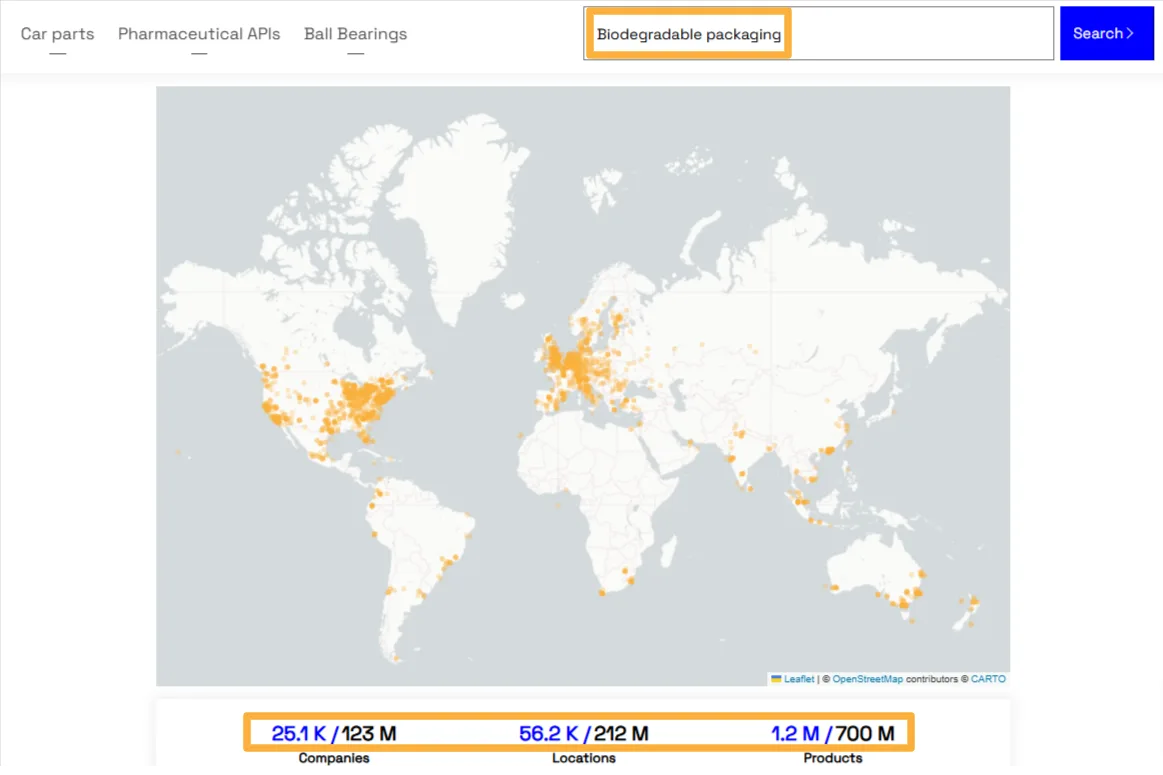1163x775 pixels.
Task: Click the 56.2 K locations count
Action: (x=548, y=733)
